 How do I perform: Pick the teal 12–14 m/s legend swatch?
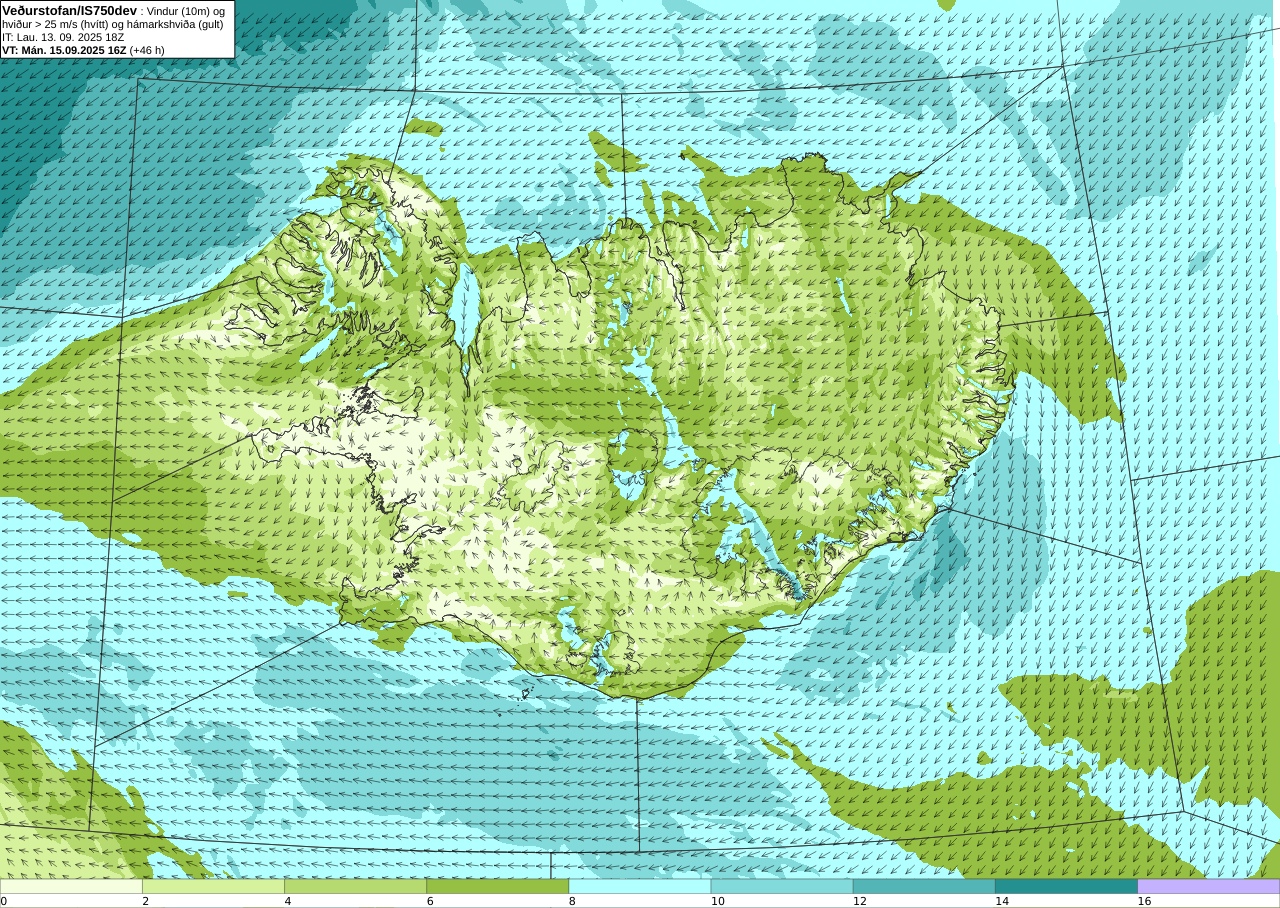(x=924, y=886)
